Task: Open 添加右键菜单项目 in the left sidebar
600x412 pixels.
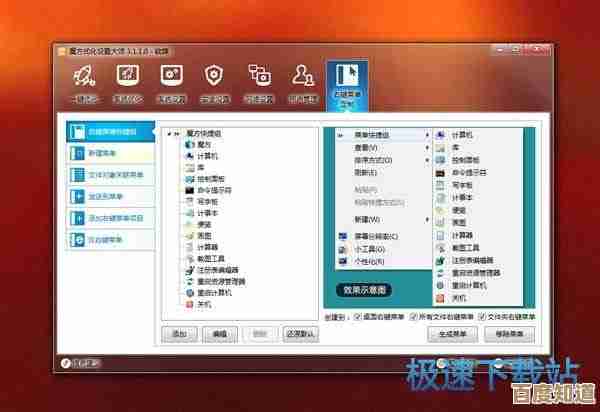Action: click(111, 218)
